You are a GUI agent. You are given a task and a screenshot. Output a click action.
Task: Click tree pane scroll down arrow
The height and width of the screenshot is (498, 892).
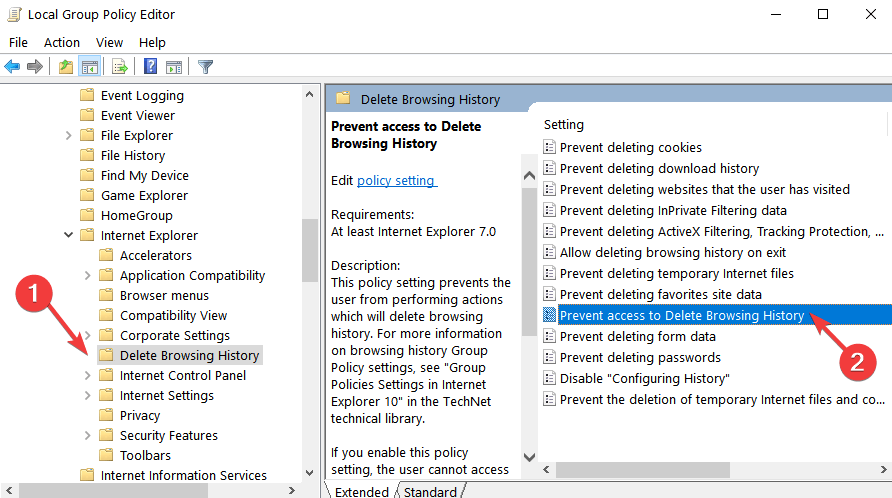click(x=309, y=472)
